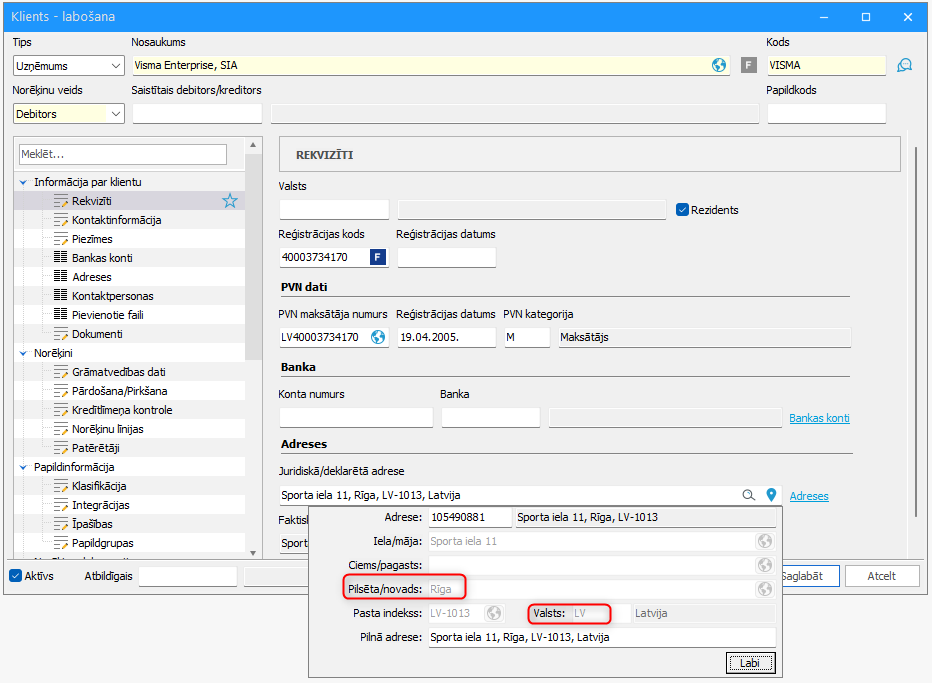
Task: Select Norēķinu līnijas in the tree
Action: (108, 429)
